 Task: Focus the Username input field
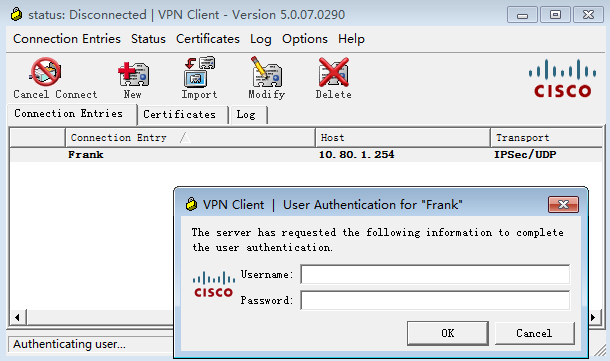click(435, 274)
